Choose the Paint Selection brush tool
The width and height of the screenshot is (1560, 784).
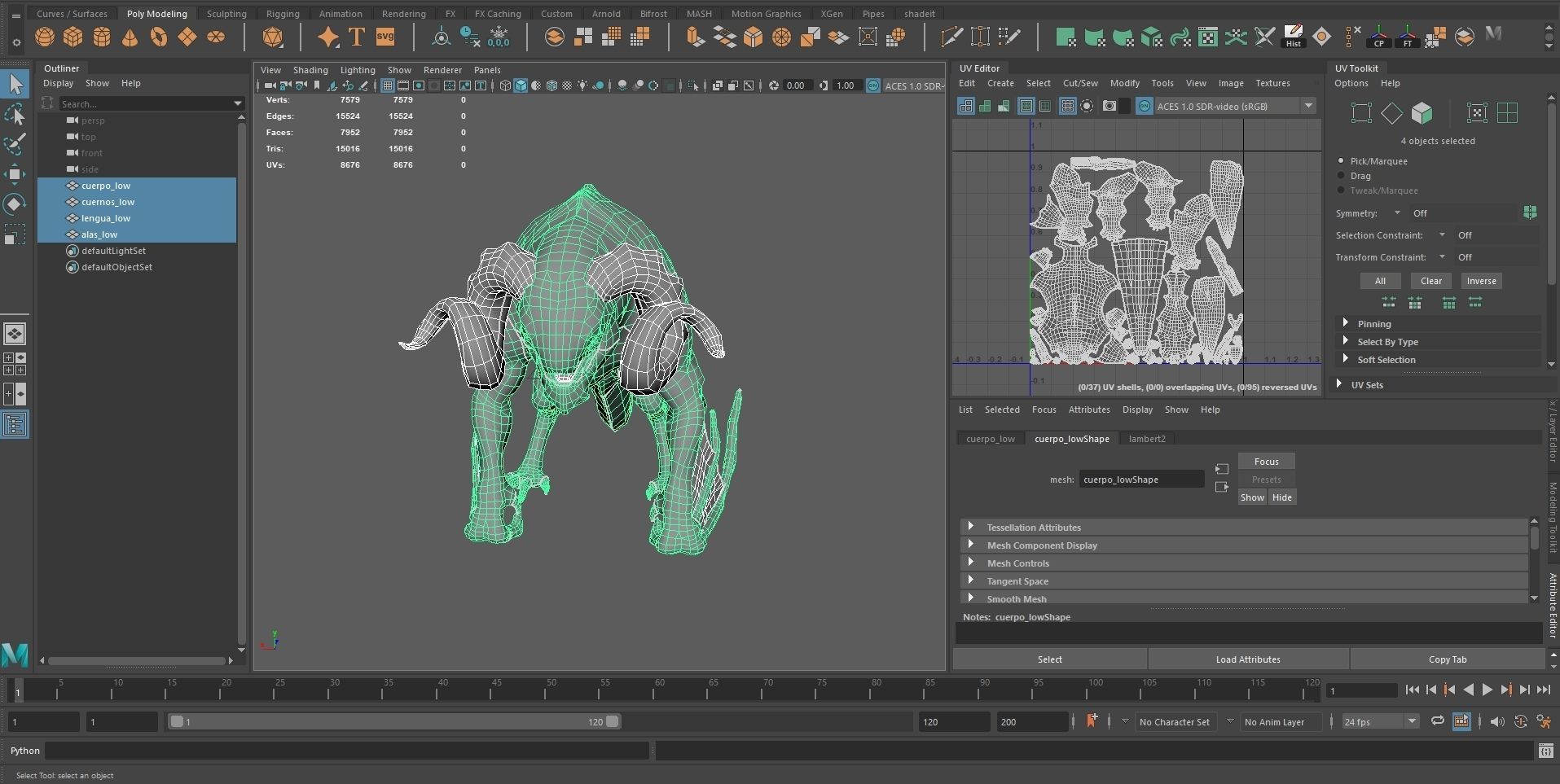pyautogui.click(x=15, y=145)
